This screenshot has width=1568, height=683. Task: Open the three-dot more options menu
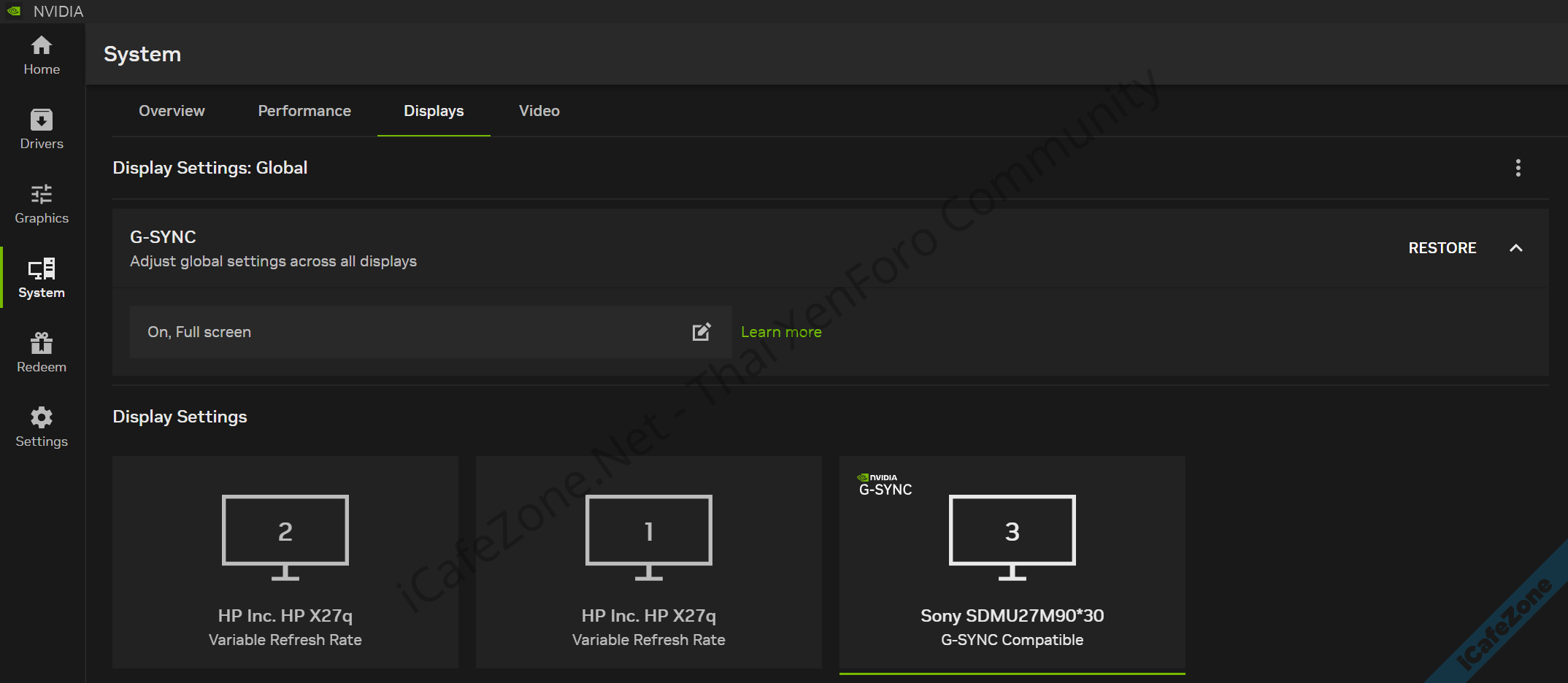pyautogui.click(x=1518, y=168)
